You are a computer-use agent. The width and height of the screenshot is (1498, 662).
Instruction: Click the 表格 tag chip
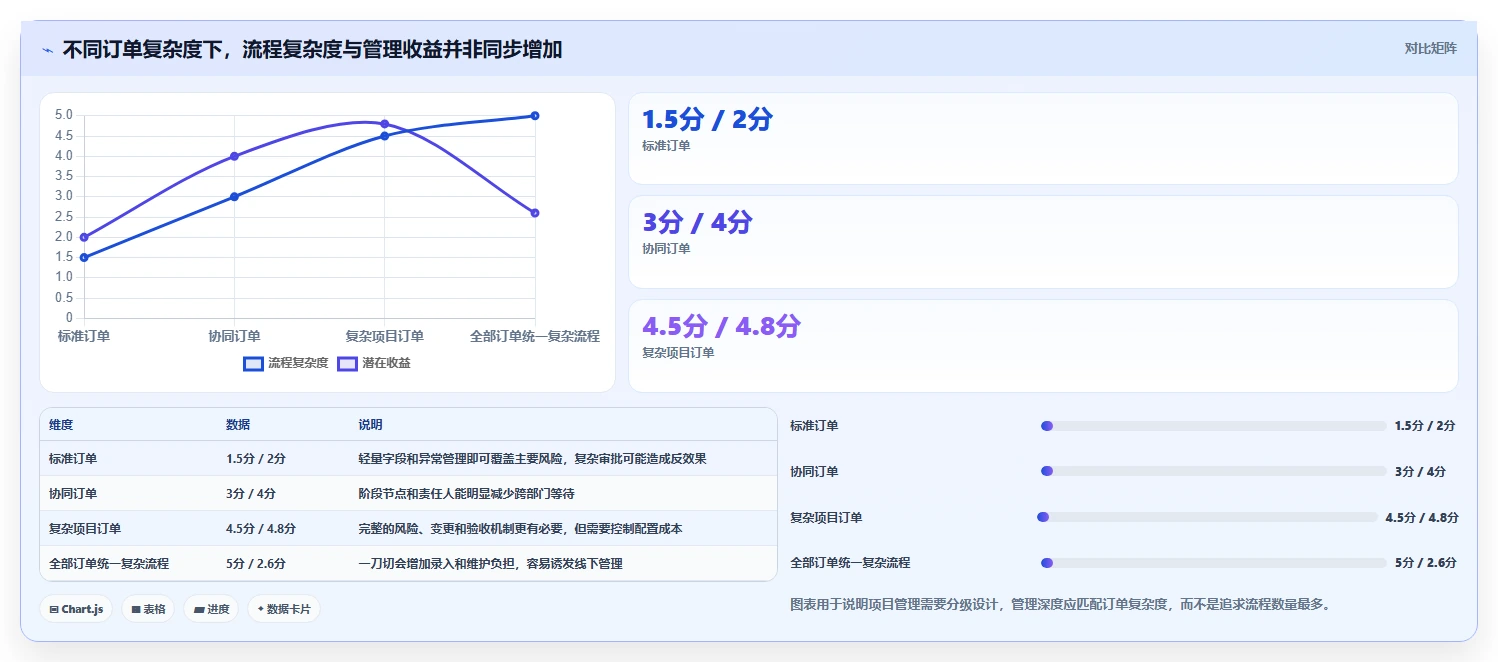point(148,609)
